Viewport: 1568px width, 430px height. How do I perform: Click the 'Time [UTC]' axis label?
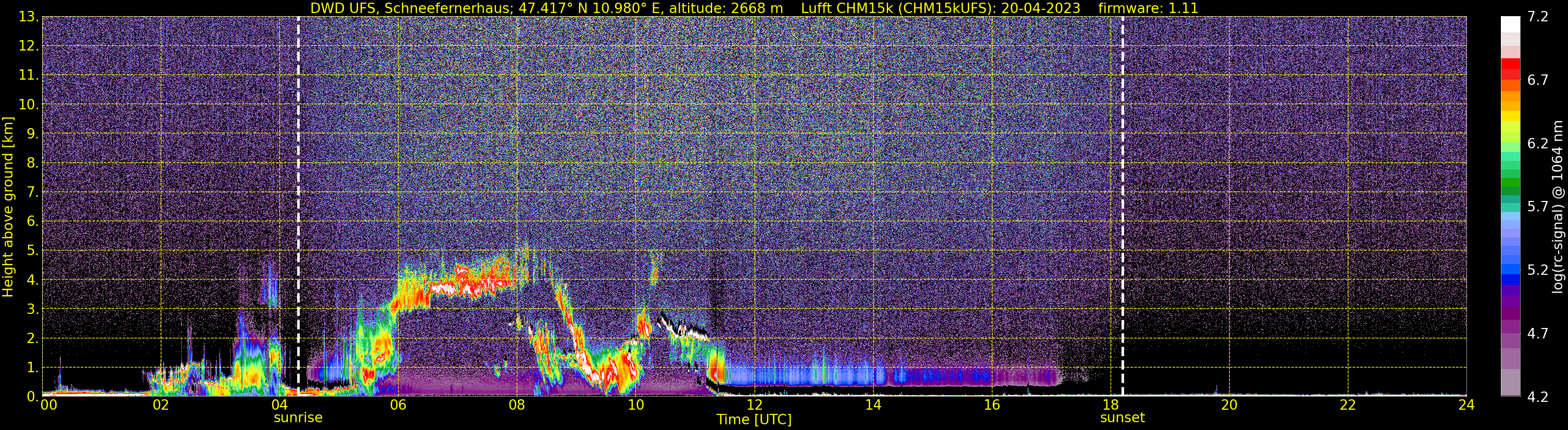tap(754, 420)
